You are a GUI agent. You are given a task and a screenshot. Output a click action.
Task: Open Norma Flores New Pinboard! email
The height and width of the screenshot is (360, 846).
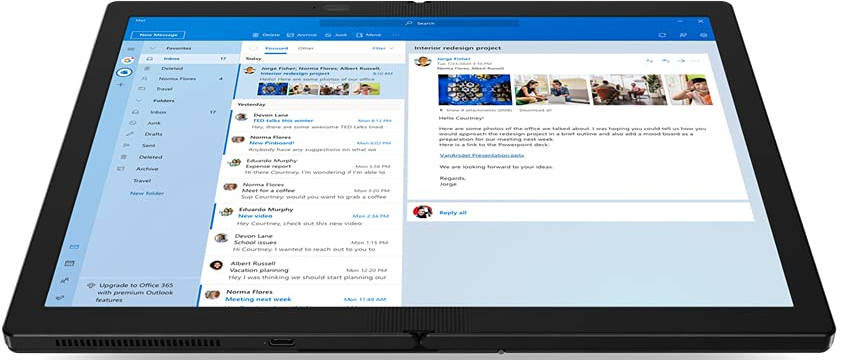click(x=313, y=144)
